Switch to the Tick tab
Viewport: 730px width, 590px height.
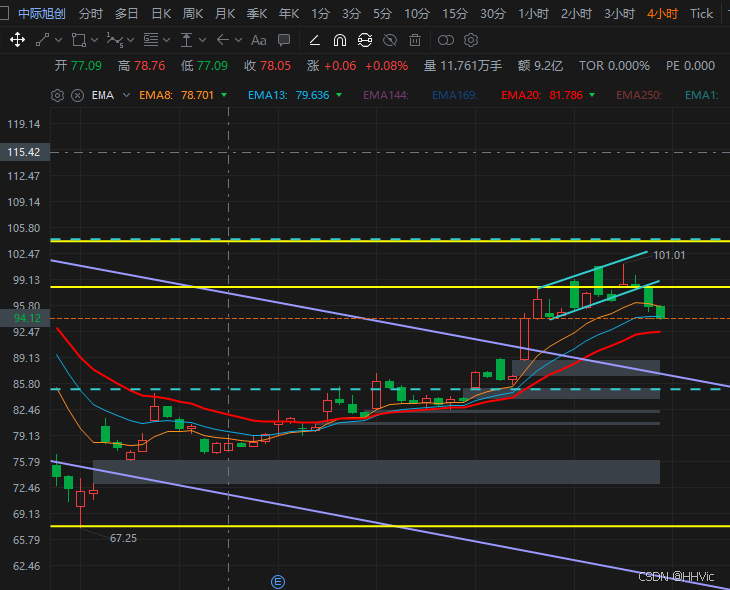pos(702,14)
